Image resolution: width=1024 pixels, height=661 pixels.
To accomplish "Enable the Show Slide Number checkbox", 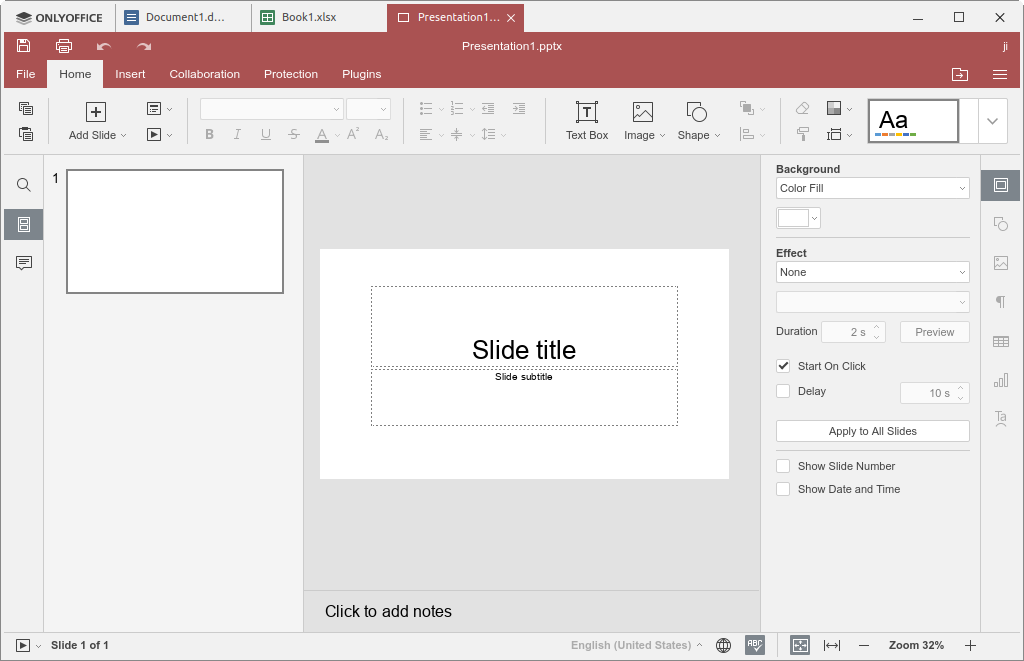I will 784,466.
